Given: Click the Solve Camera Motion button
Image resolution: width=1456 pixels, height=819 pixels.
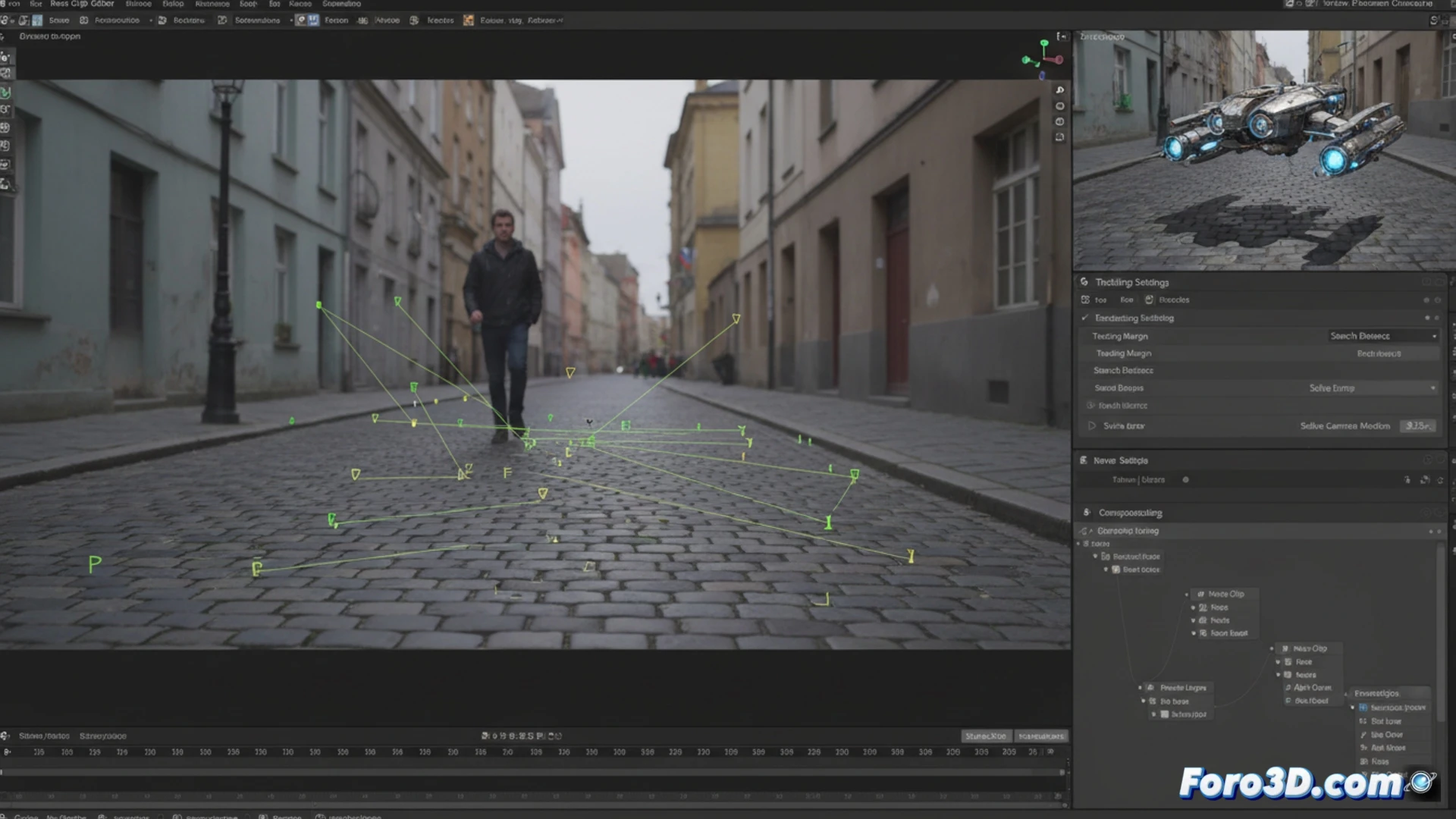Looking at the screenshot, I should pyautogui.click(x=1346, y=425).
